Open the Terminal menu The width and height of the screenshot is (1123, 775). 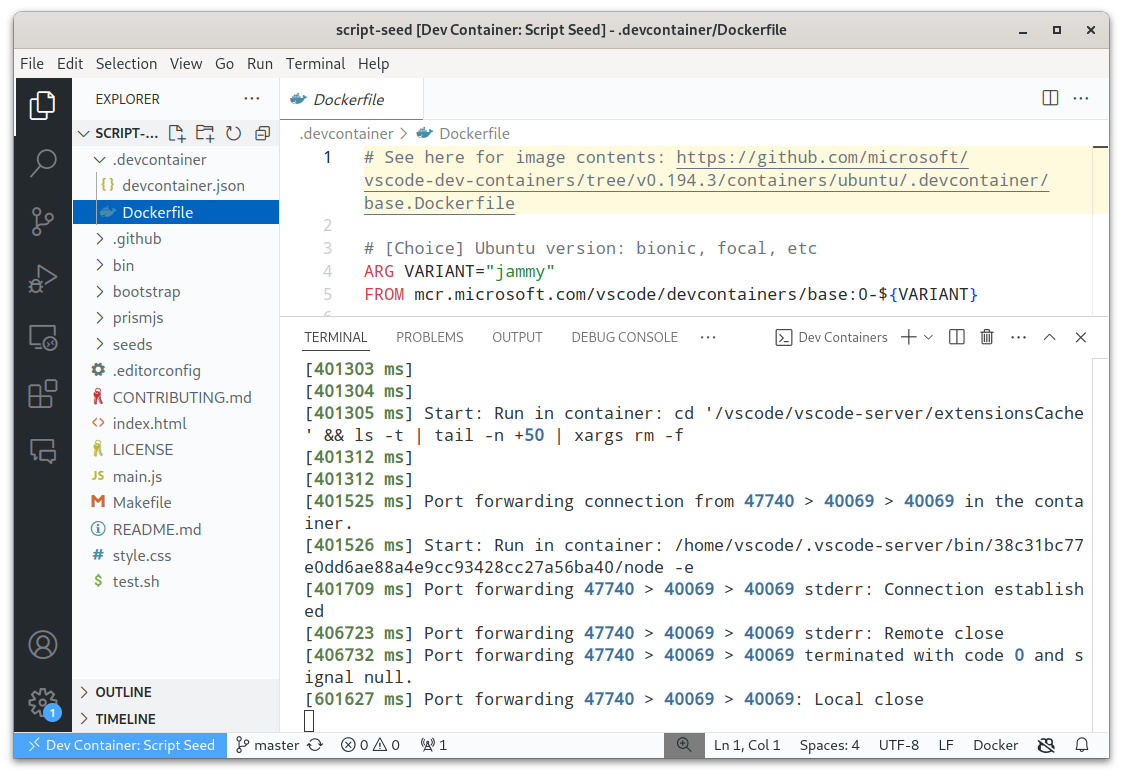click(315, 64)
